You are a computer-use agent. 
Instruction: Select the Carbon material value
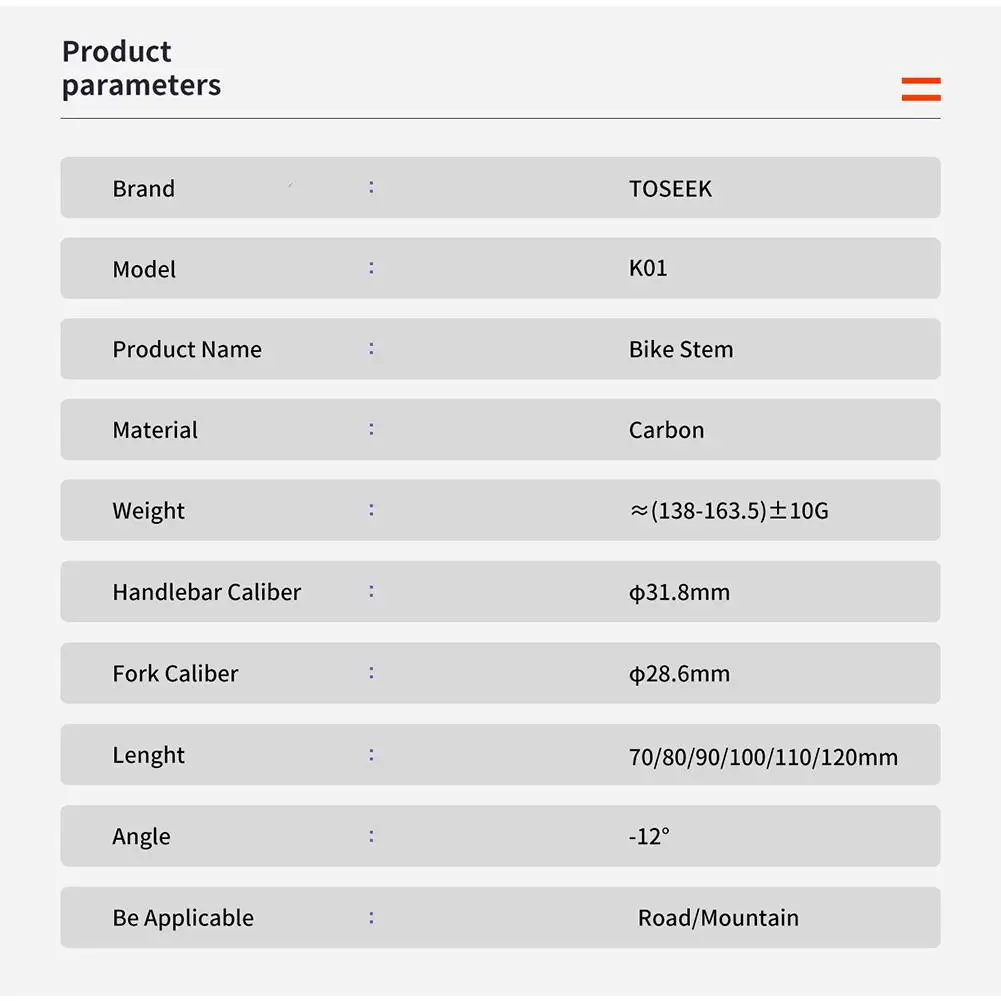666,431
